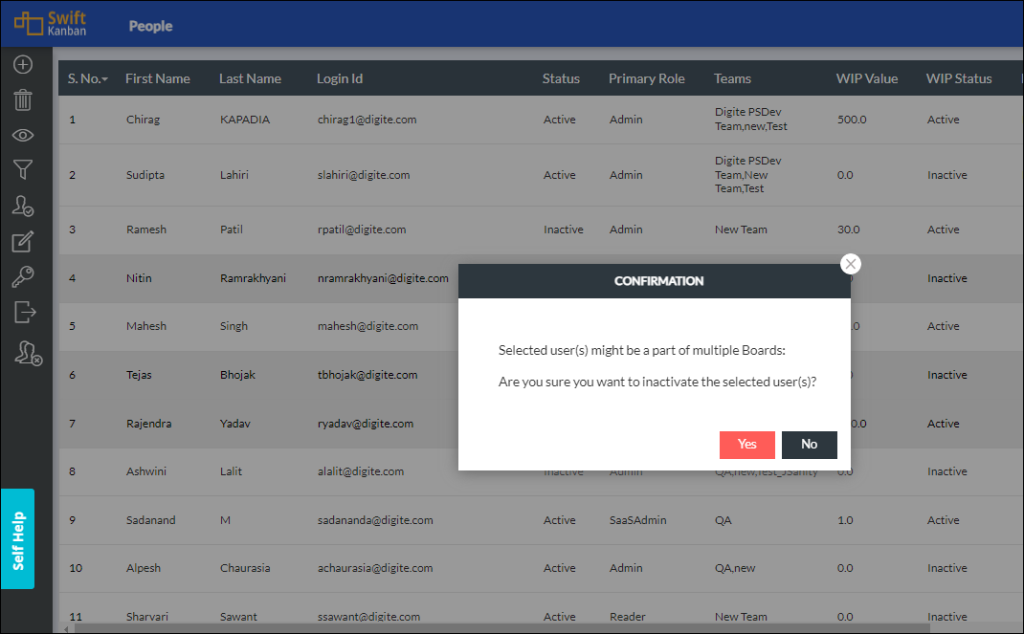Select mahesh@digite.com cell
This screenshot has width=1024, height=634.
(368, 326)
